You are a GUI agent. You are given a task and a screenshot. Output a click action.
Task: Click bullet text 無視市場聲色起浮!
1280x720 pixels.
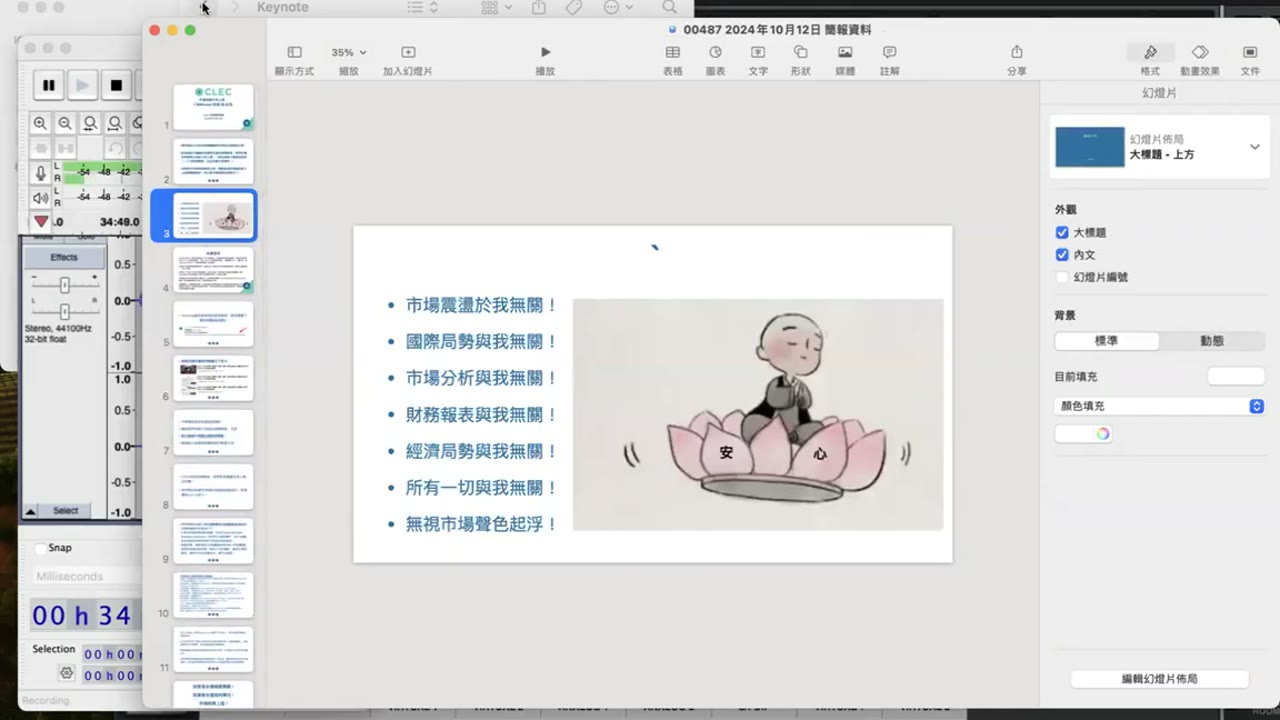coord(481,524)
